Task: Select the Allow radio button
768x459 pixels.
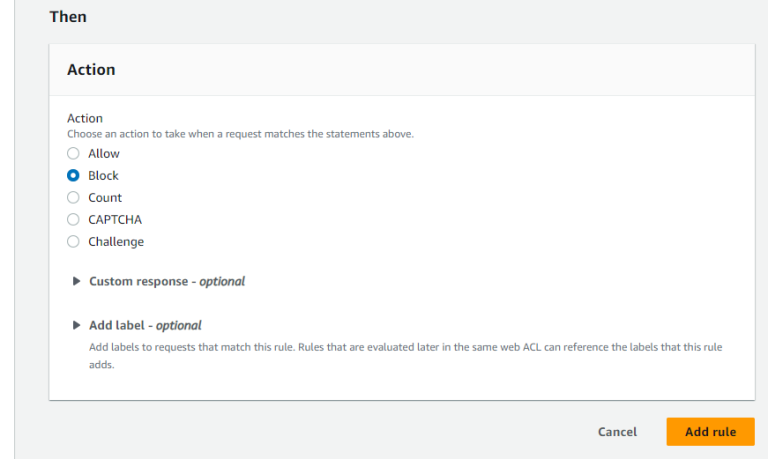Action: pyautogui.click(x=73, y=154)
